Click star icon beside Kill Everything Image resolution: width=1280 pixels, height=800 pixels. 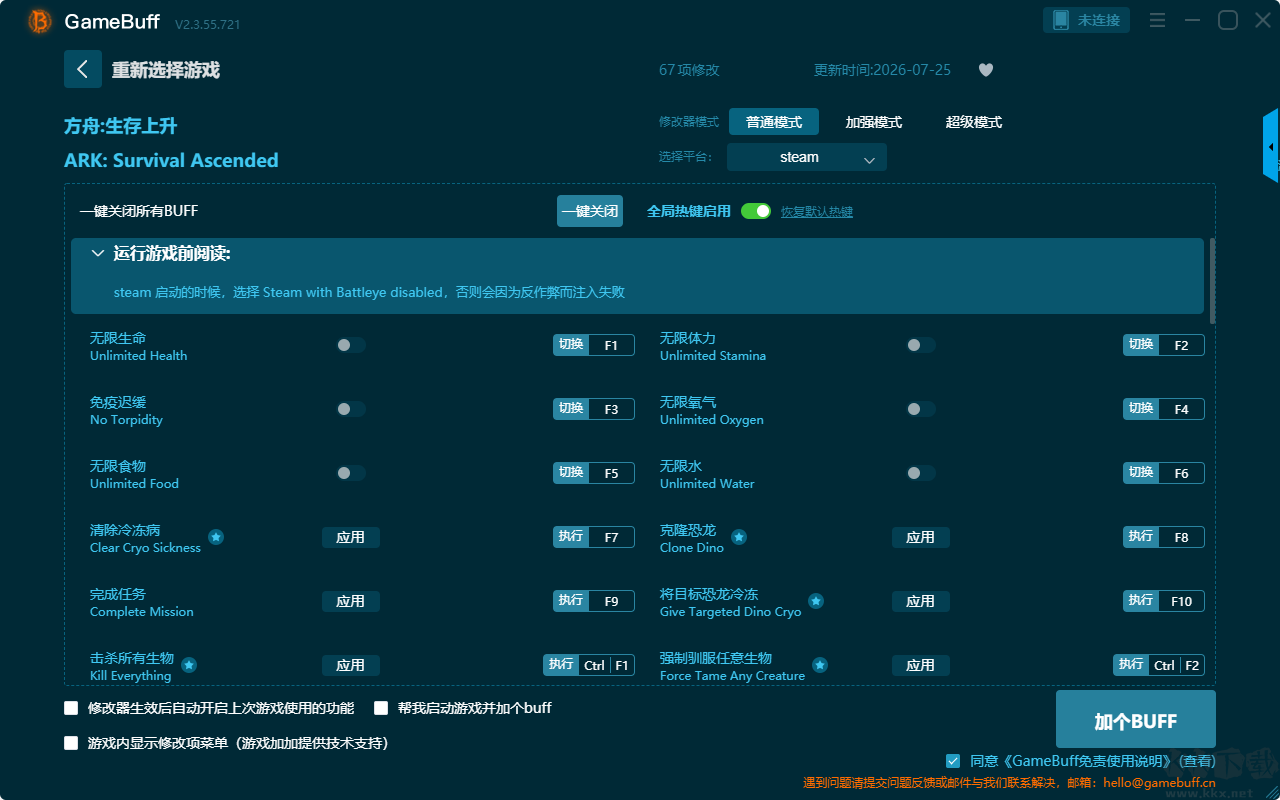[x=189, y=665]
